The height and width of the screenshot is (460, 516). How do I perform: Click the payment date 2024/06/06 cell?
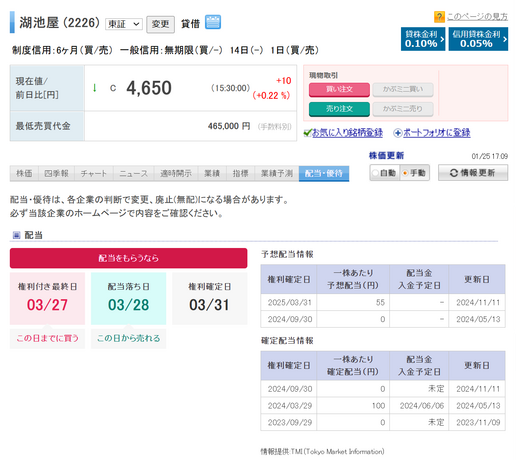[x=419, y=406]
